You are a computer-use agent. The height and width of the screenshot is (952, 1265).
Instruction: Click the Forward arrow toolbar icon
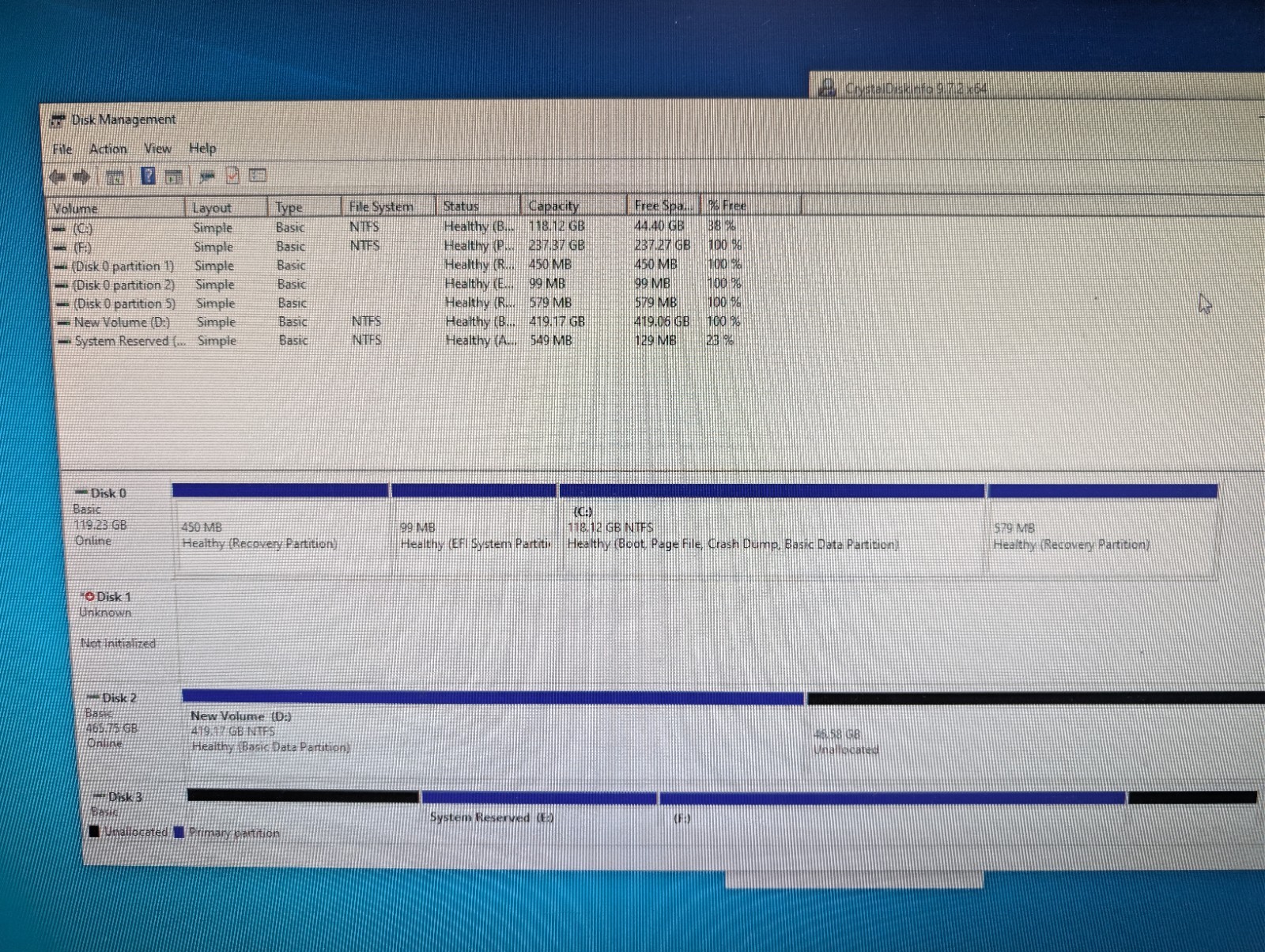pos(81,177)
